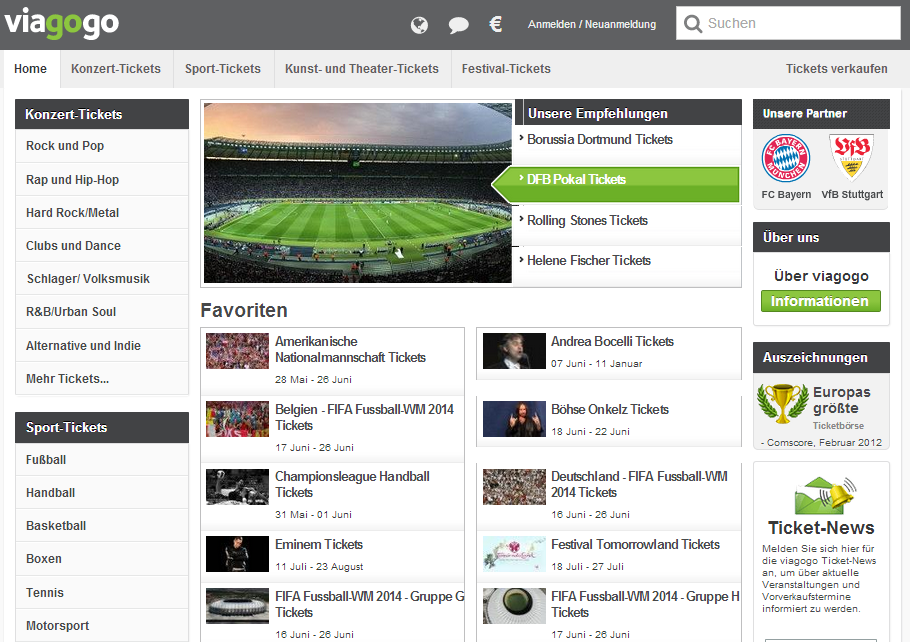This screenshot has width=910, height=642.
Task: Click the Championsleague Handball thumbnail
Action: click(x=237, y=486)
